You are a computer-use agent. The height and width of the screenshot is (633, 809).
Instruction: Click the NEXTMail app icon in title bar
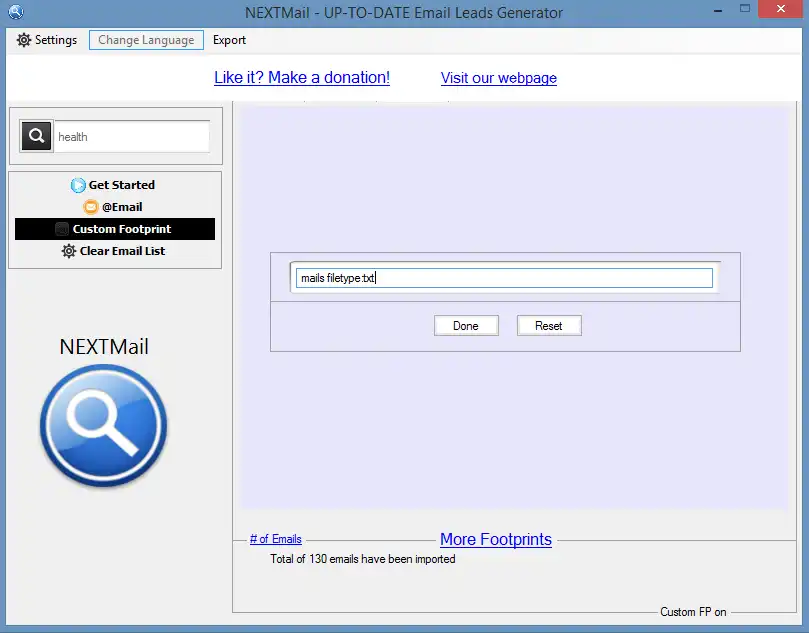coord(16,11)
